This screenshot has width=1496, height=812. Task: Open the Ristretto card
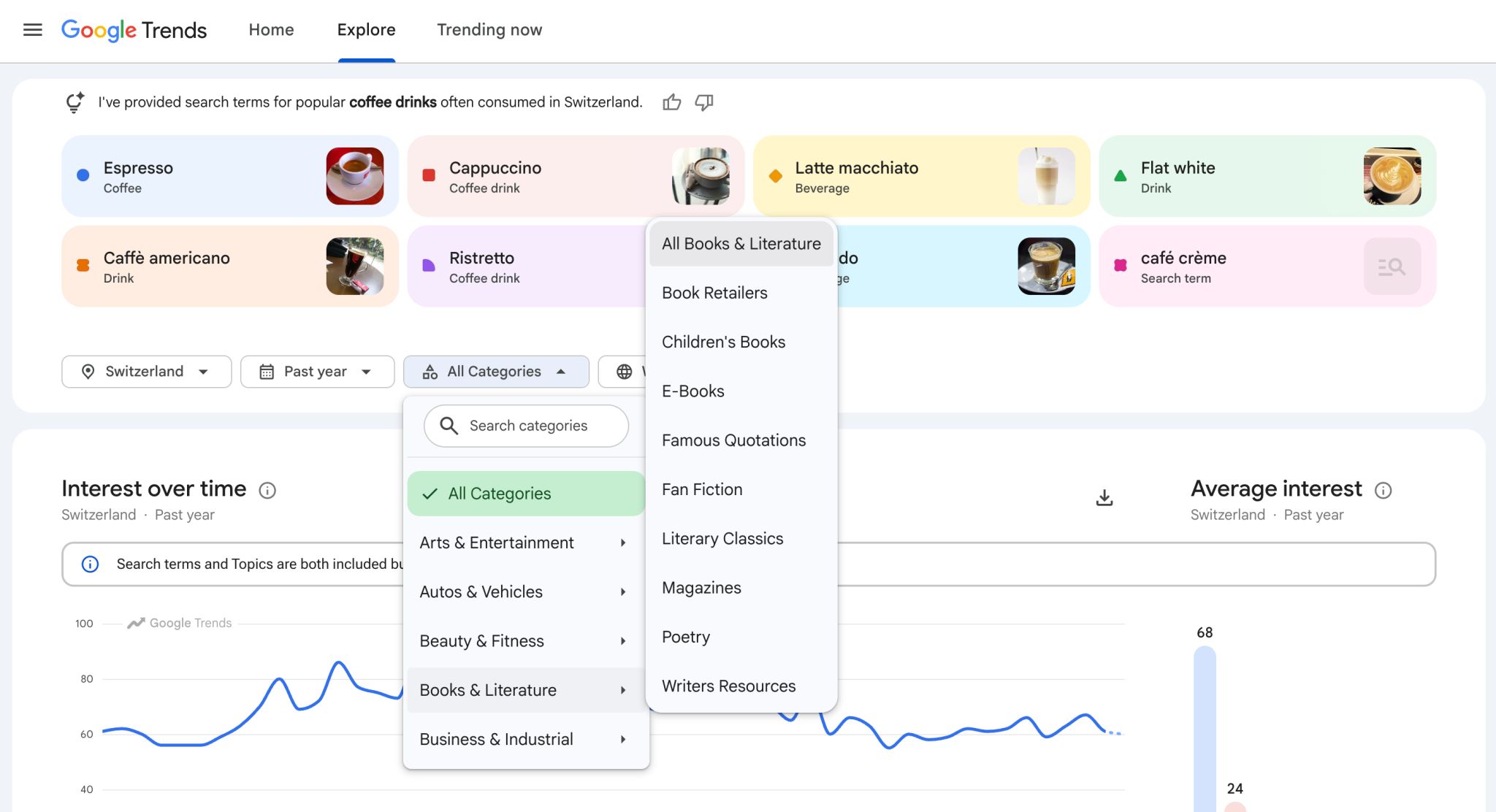527,267
